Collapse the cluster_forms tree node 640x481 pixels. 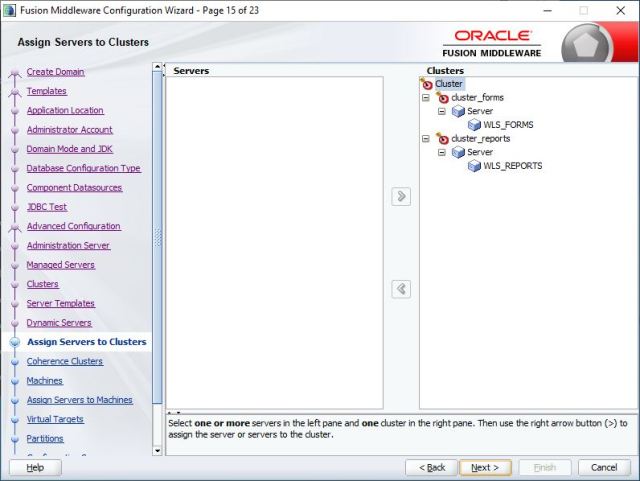pyautogui.click(x=426, y=98)
